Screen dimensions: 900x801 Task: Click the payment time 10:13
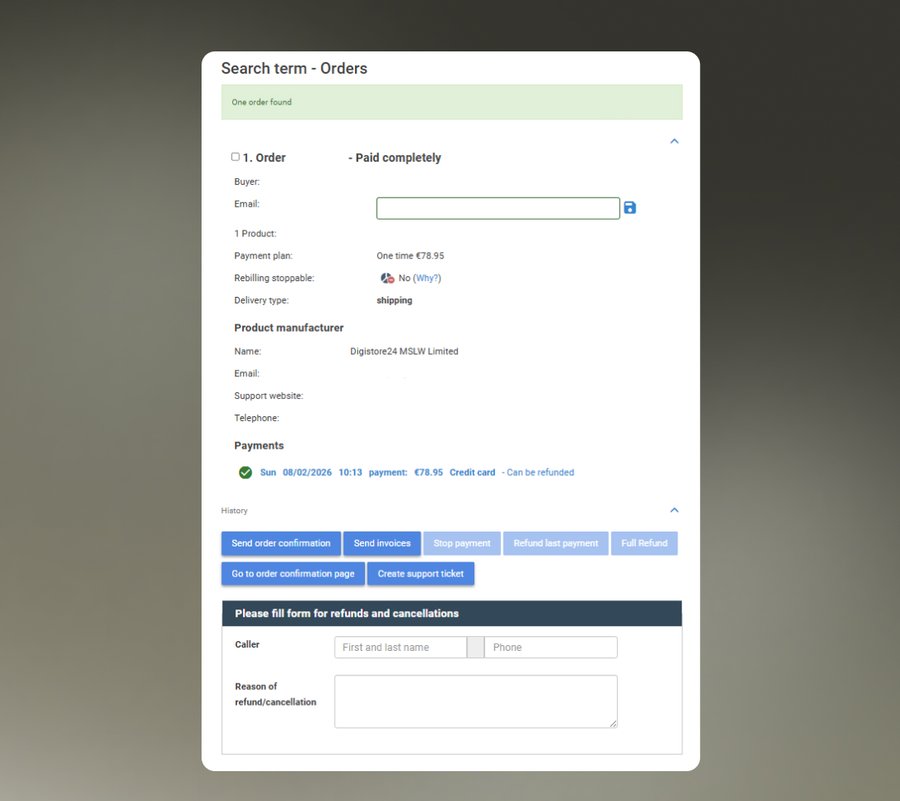[350, 473]
